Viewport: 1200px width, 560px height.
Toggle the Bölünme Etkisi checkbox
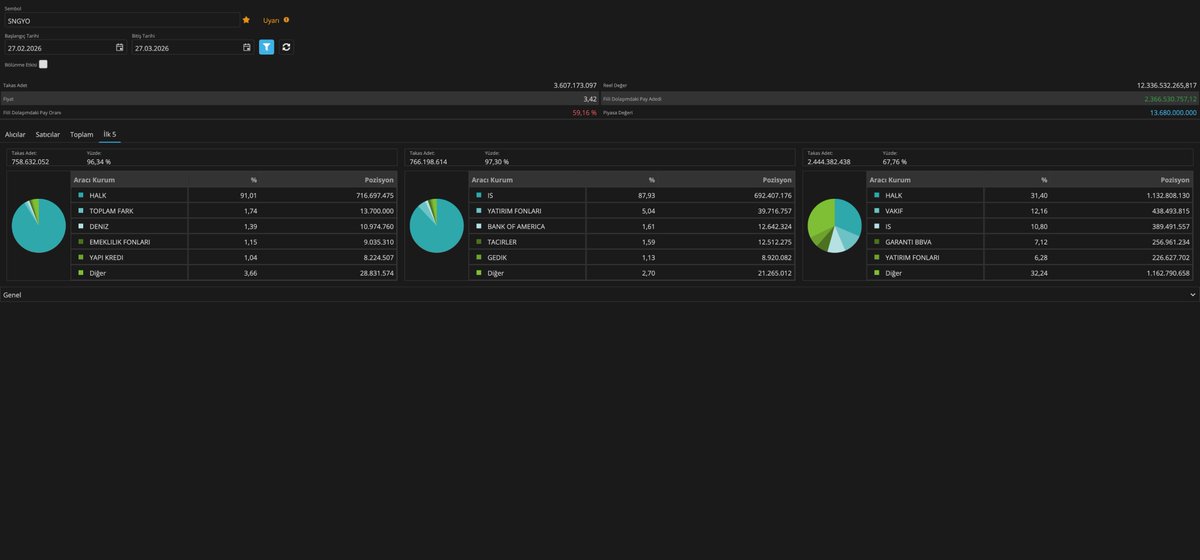point(43,64)
